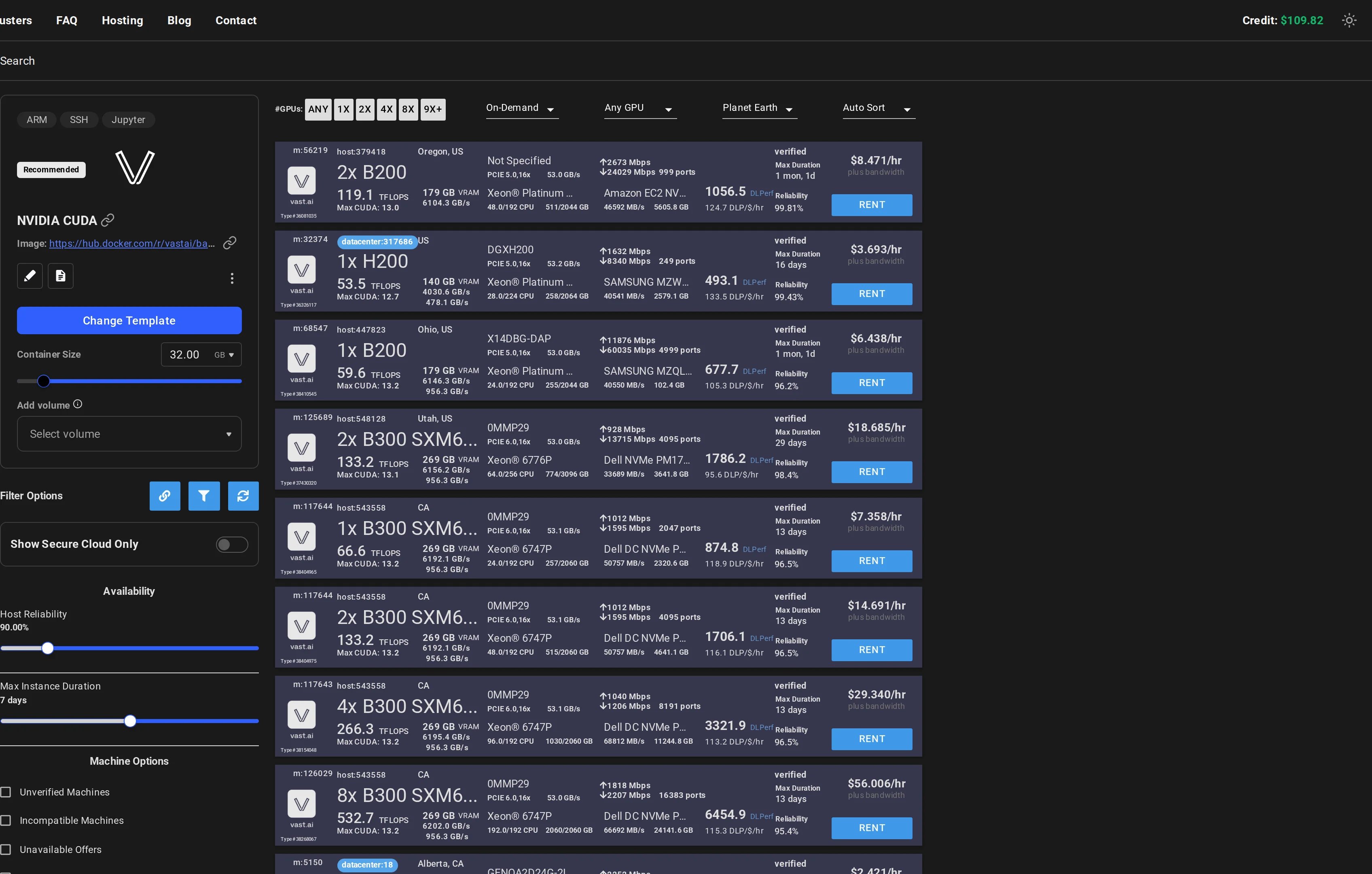Change the container size GB unit dropdown
Screen dimensions: 1372x874
224,354
